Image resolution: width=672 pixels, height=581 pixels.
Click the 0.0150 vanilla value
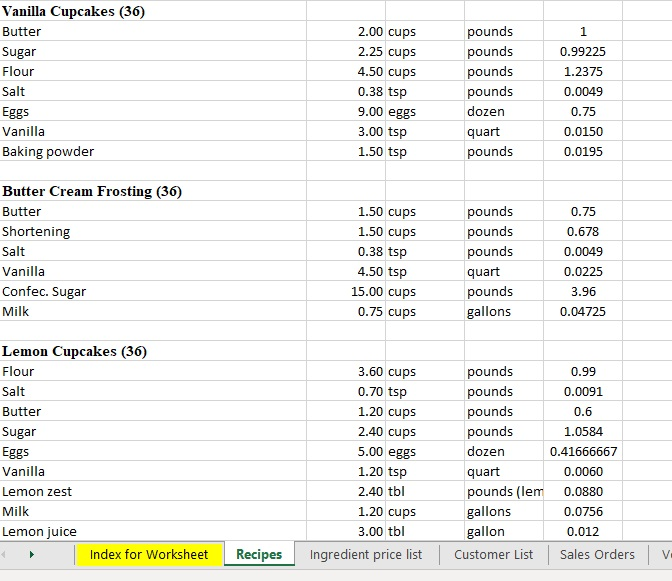583,131
